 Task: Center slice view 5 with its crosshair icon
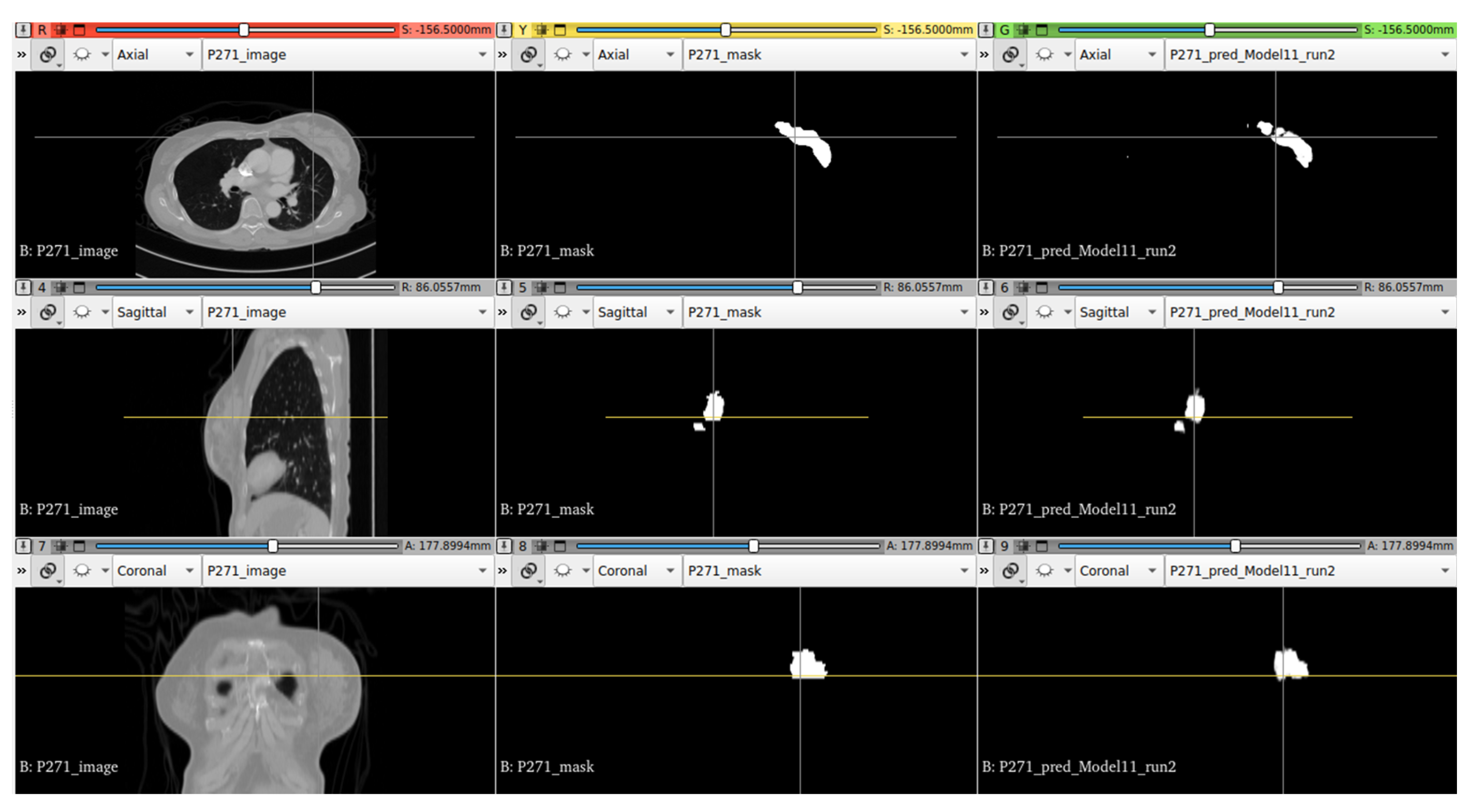point(542,287)
